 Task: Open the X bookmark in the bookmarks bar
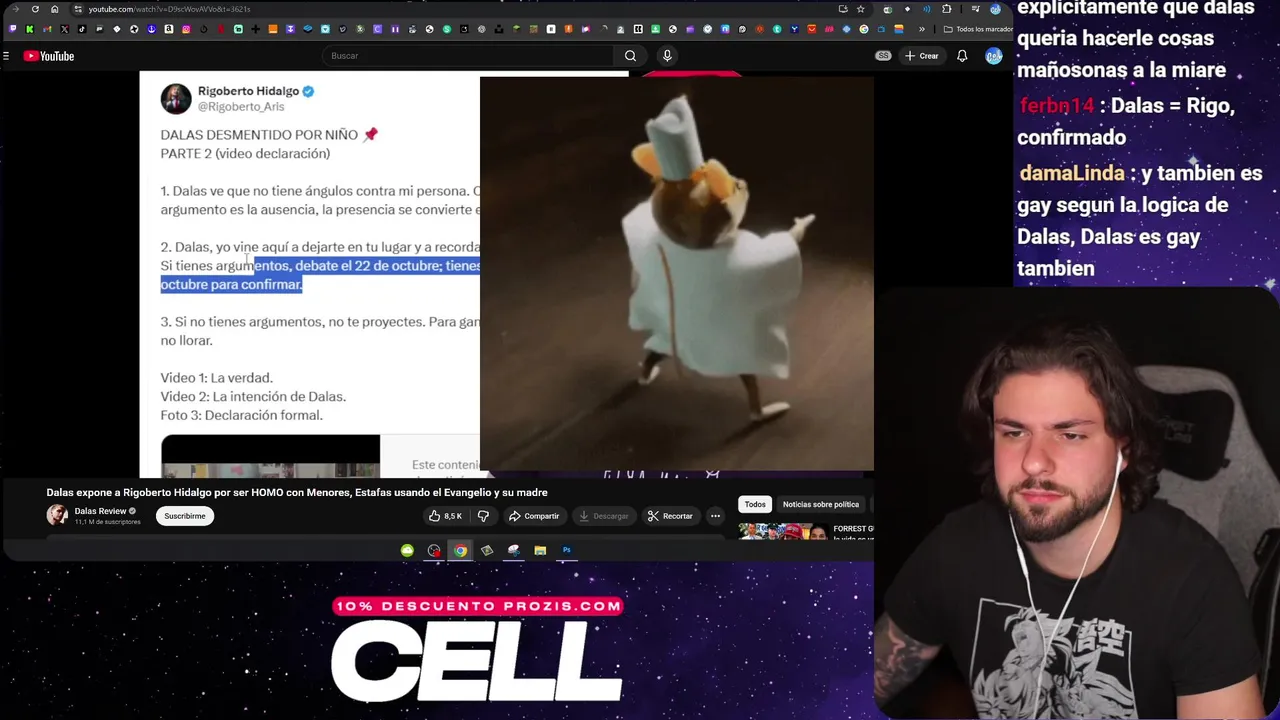pyautogui.click(x=65, y=29)
